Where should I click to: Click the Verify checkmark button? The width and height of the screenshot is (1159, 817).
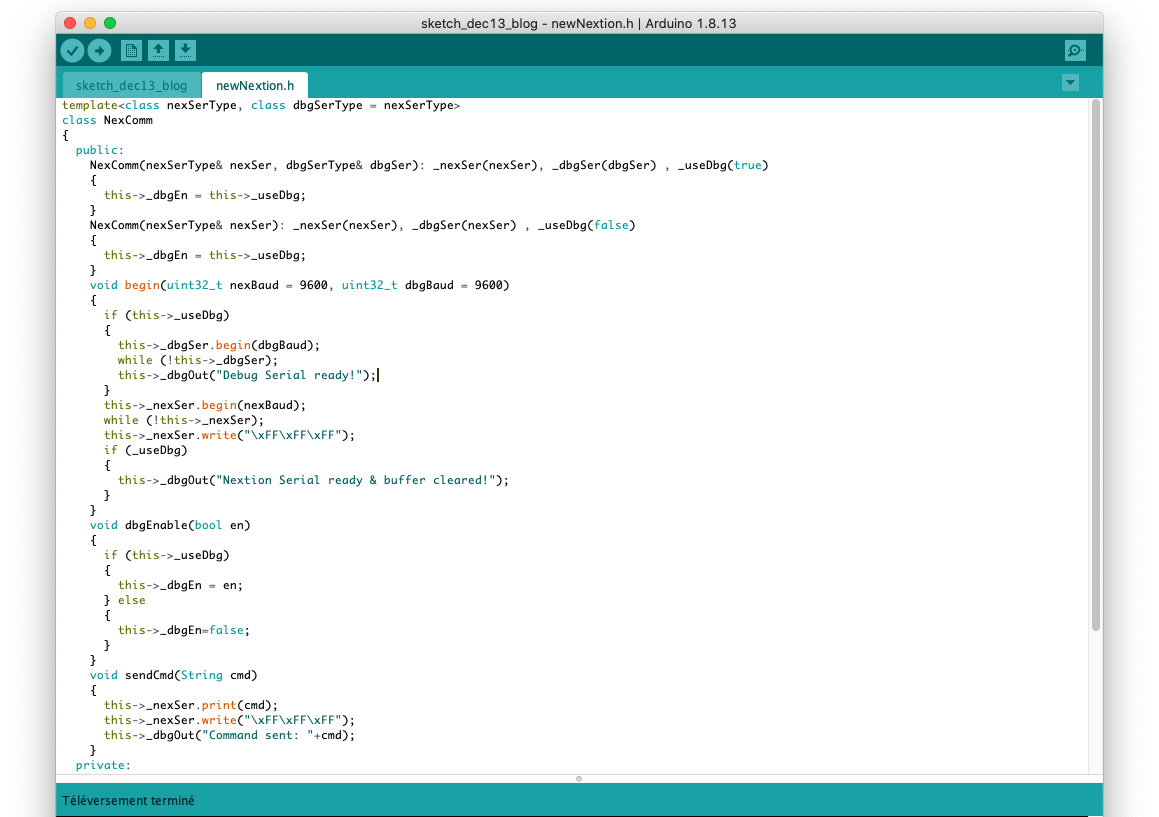pyautogui.click(x=72, y=51)
